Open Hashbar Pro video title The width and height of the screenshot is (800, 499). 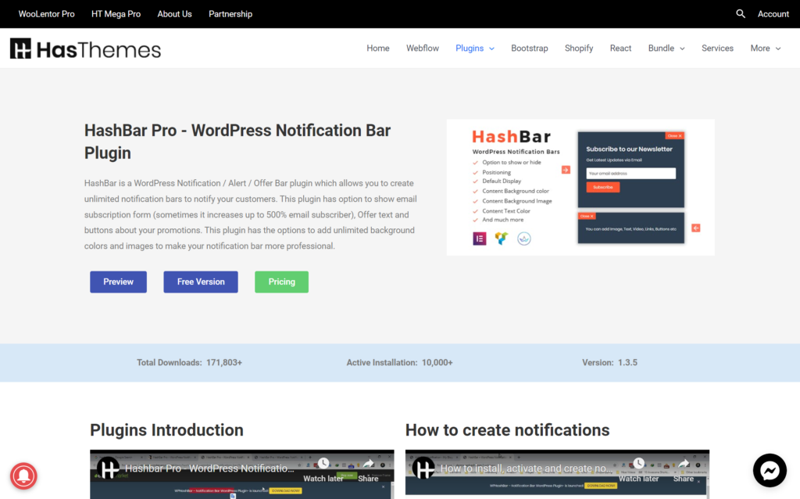click(209, 468)
